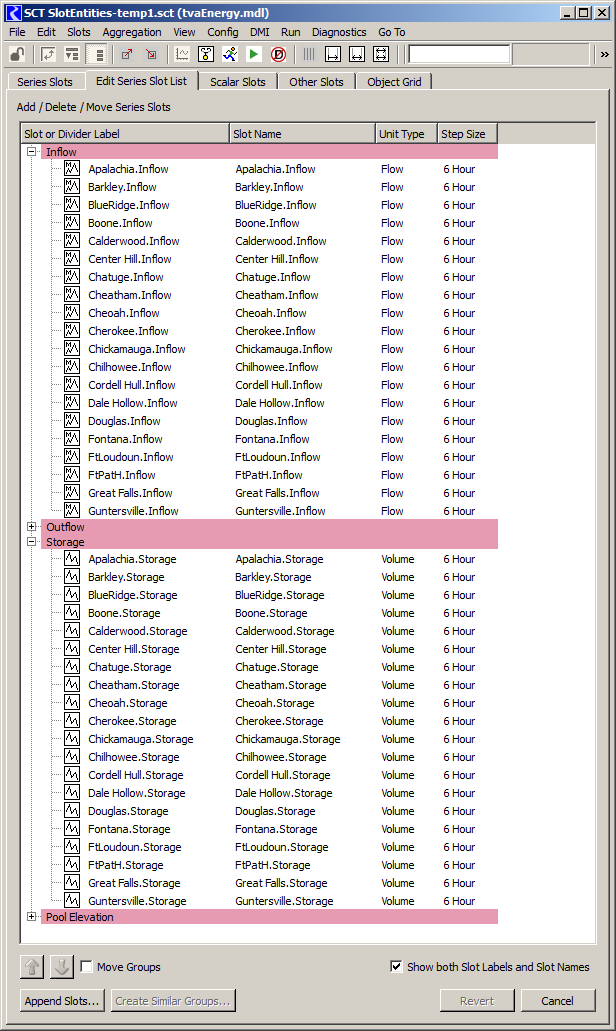Click the series icon beside Douglas.Storage
Viewport: 616px width, 1031px height.
pyautogui.click(x=72, y=811)
